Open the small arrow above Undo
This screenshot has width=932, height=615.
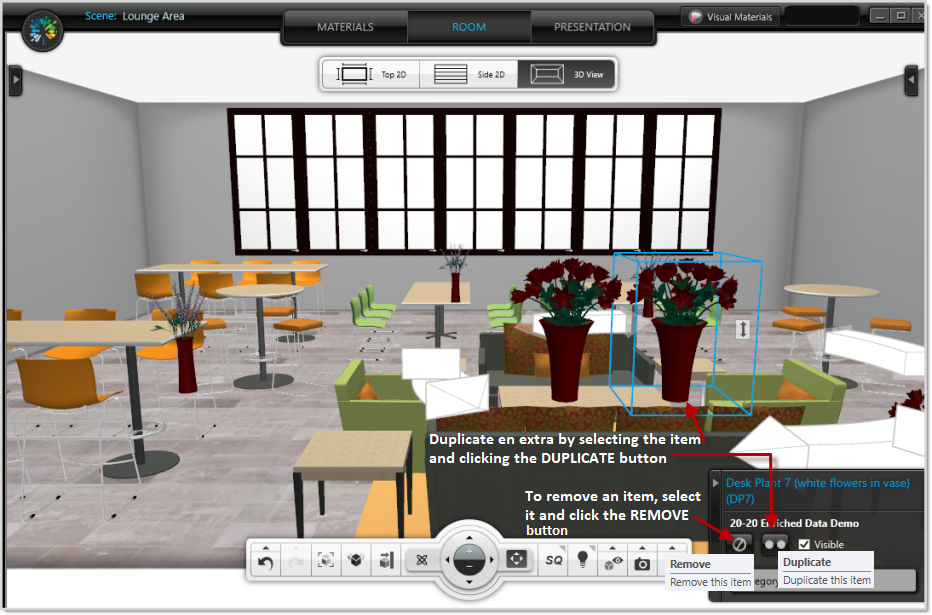tap(266, 548)
